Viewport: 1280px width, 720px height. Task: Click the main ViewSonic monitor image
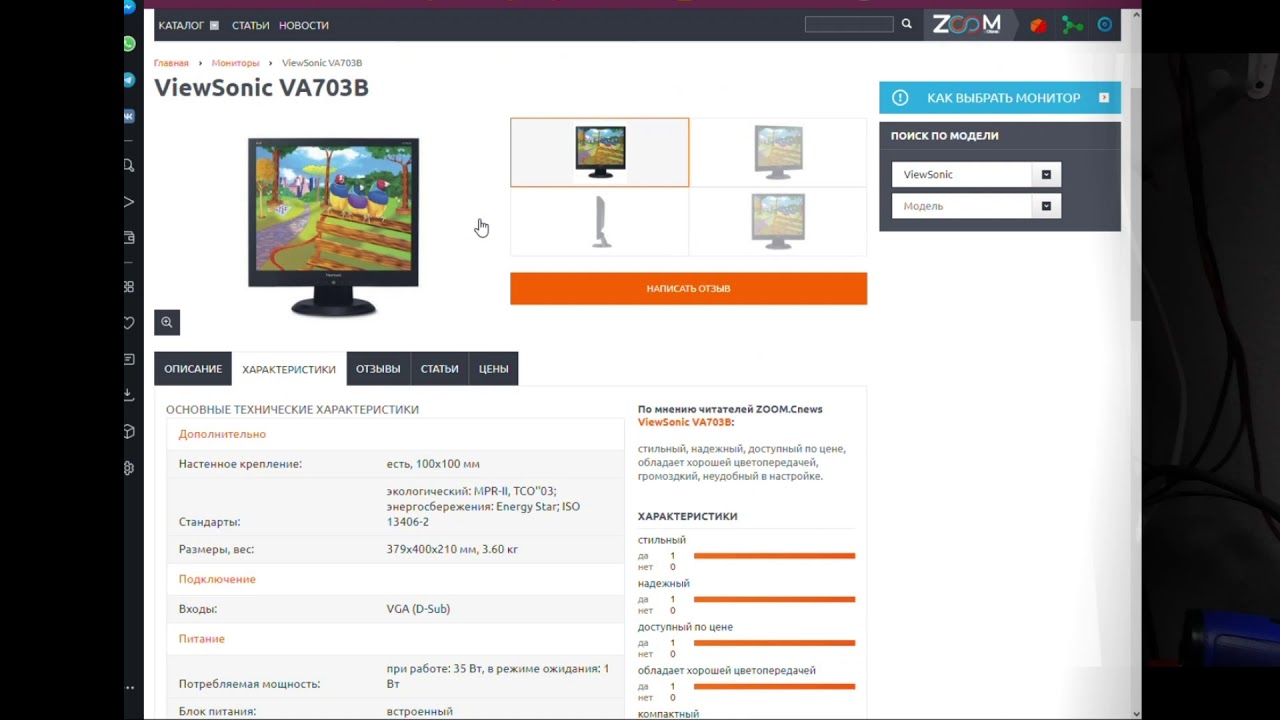point(334,227)
